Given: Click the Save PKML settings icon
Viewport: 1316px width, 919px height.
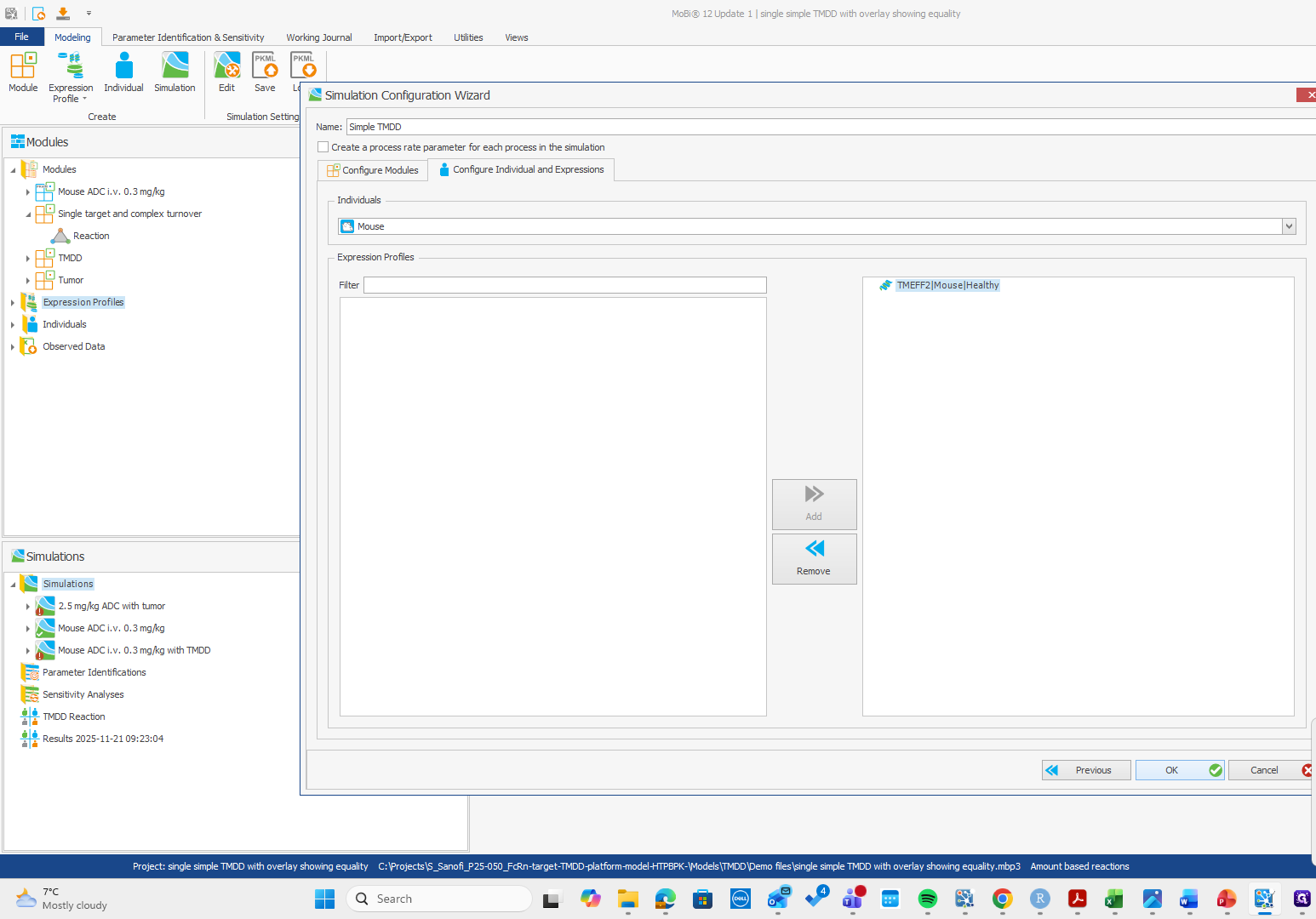Looking at the screenshot, I should pyautogui.click(x=265, y=66).
